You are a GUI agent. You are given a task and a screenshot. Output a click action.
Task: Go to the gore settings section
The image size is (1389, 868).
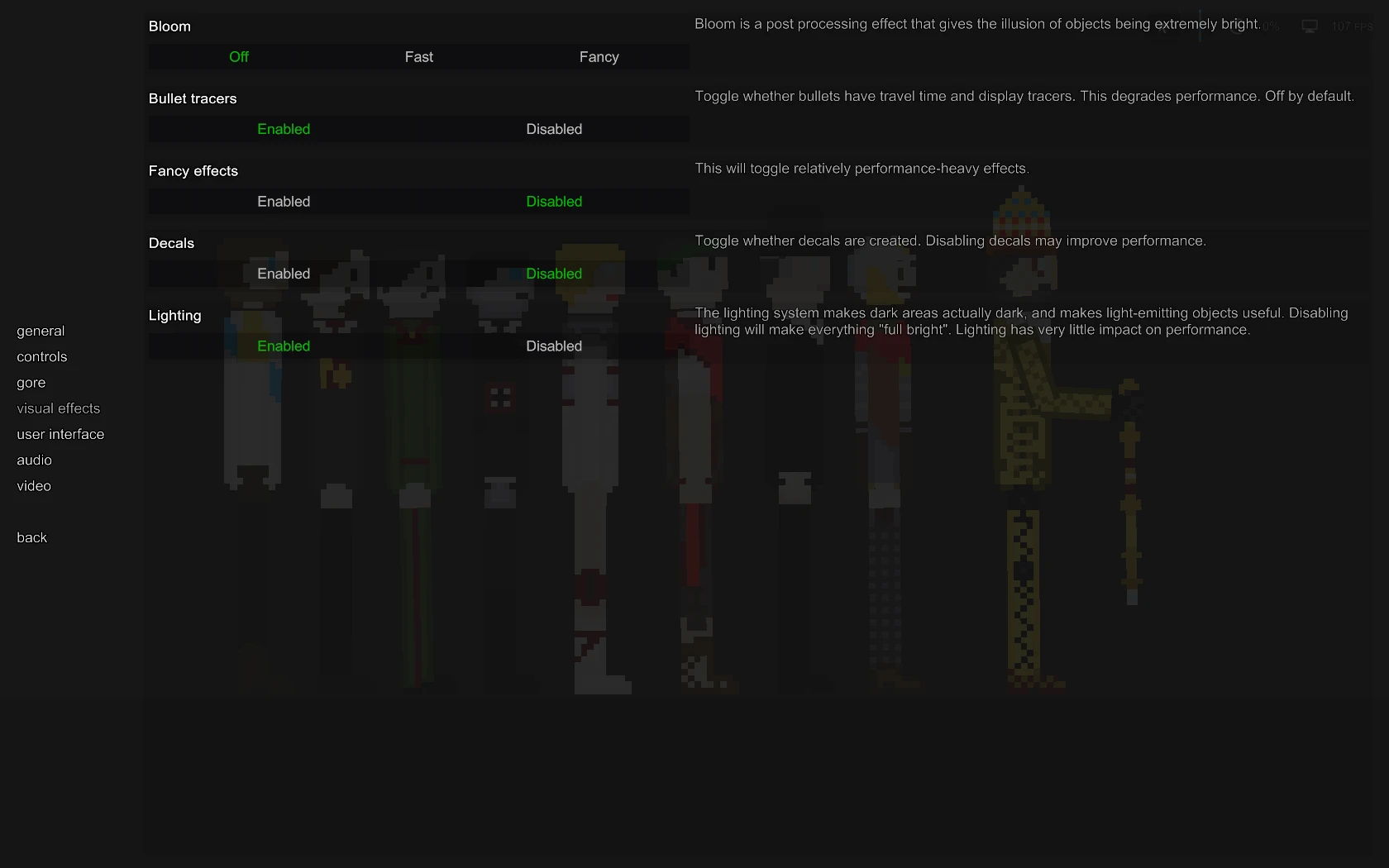(31, 383)
